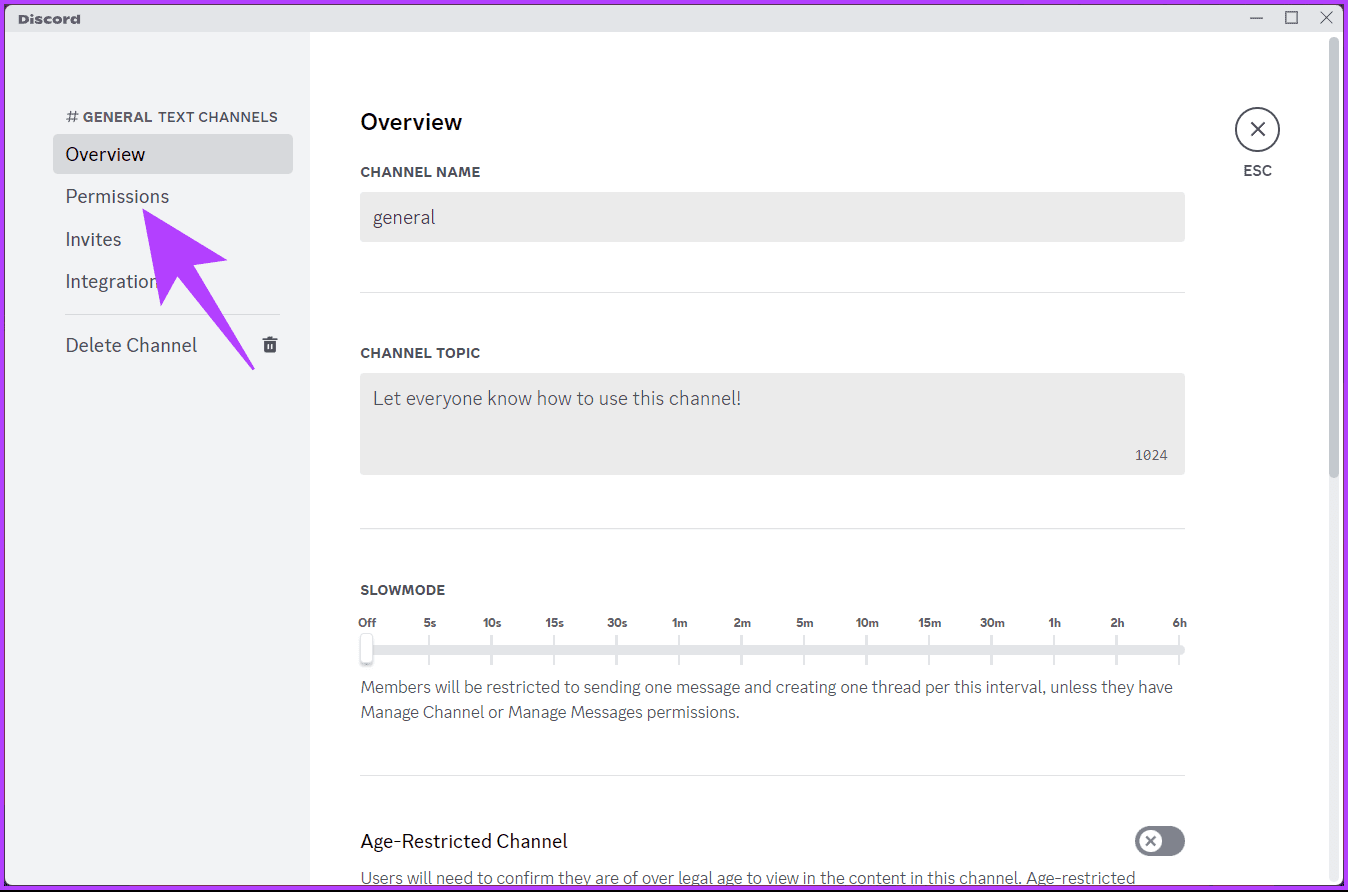Switch to the Invites tab
Image resolution: width=1348 pixels, height=892 pixels.
(93, 240)
